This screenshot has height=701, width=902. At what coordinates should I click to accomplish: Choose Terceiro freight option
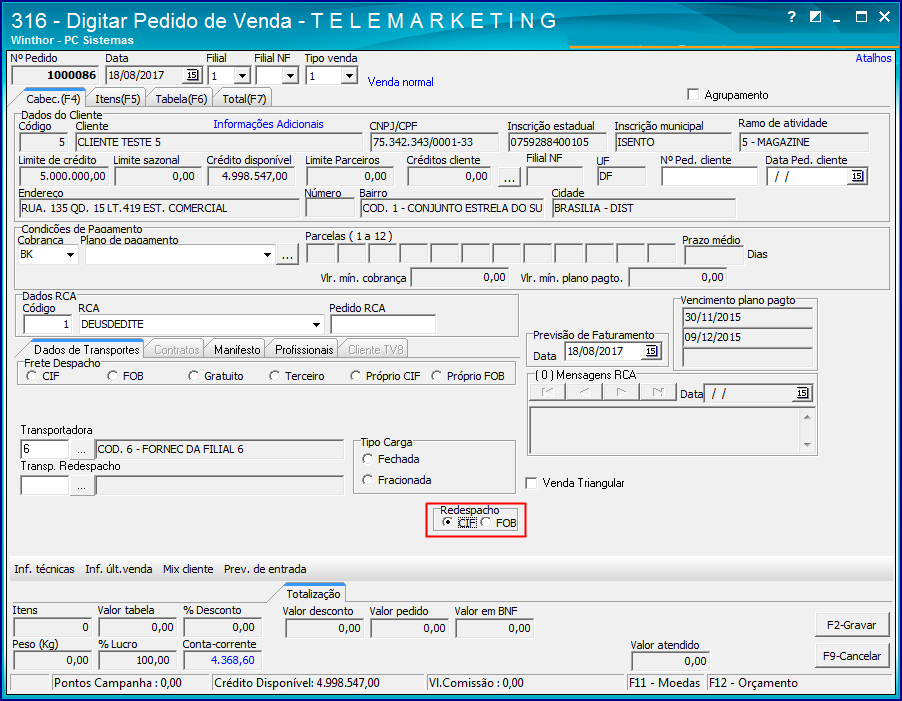(x=274, y=376)
